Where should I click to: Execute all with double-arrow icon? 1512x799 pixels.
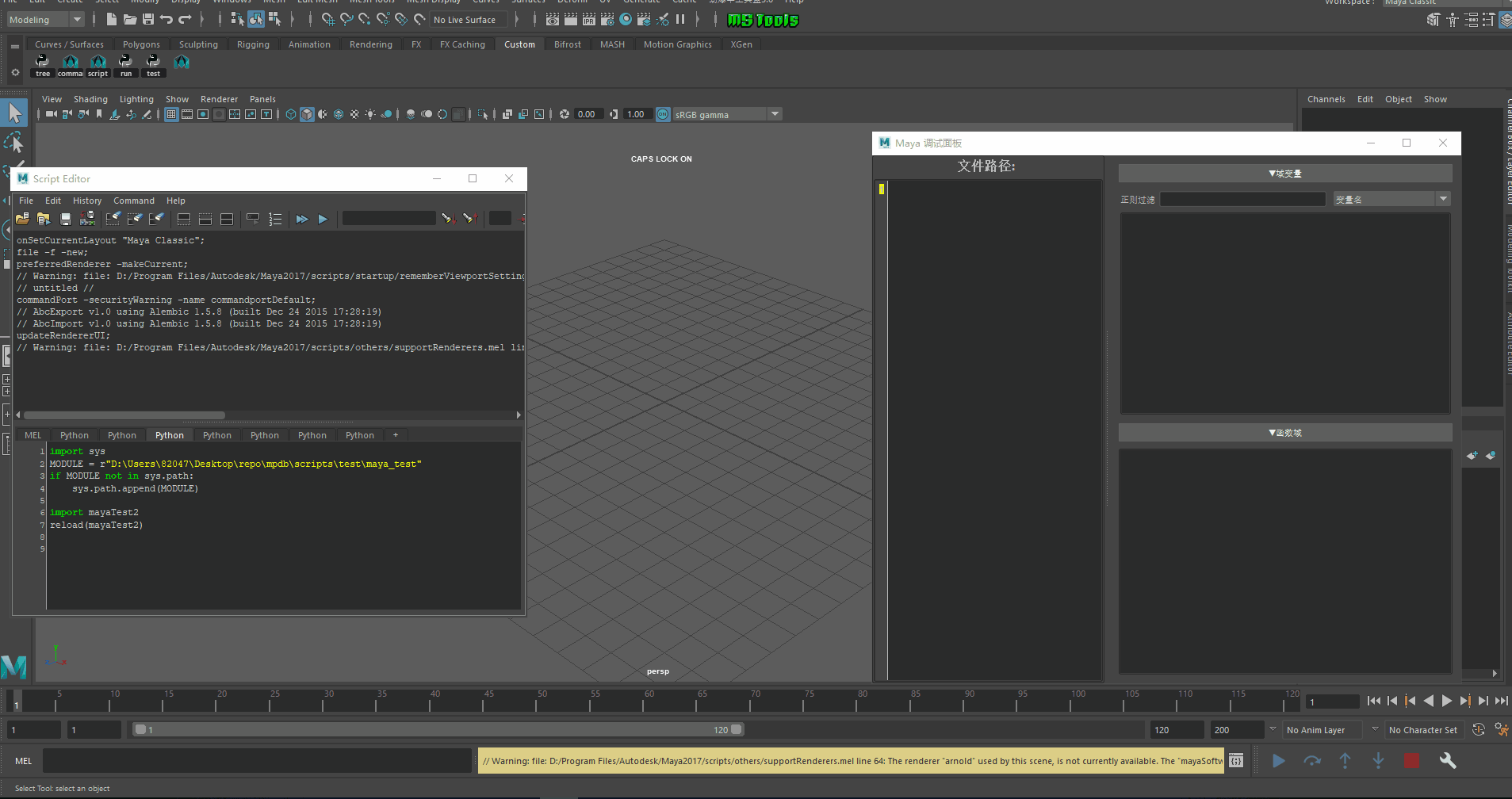pyautogui.click(x=302, y=219)
